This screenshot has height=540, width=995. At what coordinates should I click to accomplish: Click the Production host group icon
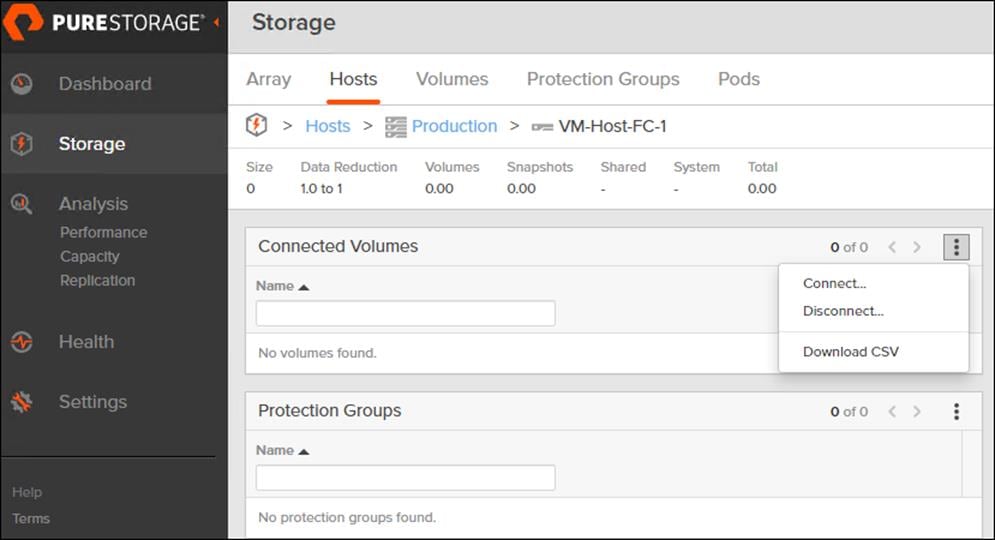[x=395, y=127]
